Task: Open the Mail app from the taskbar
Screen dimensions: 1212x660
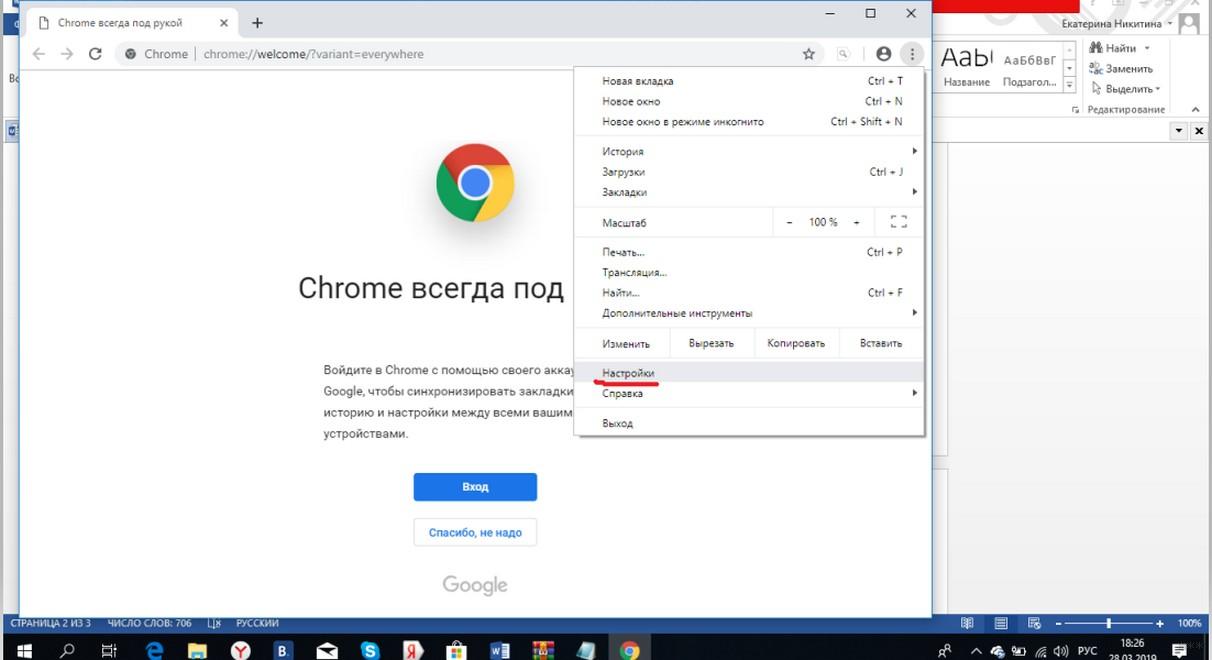Action: (327, 650)
